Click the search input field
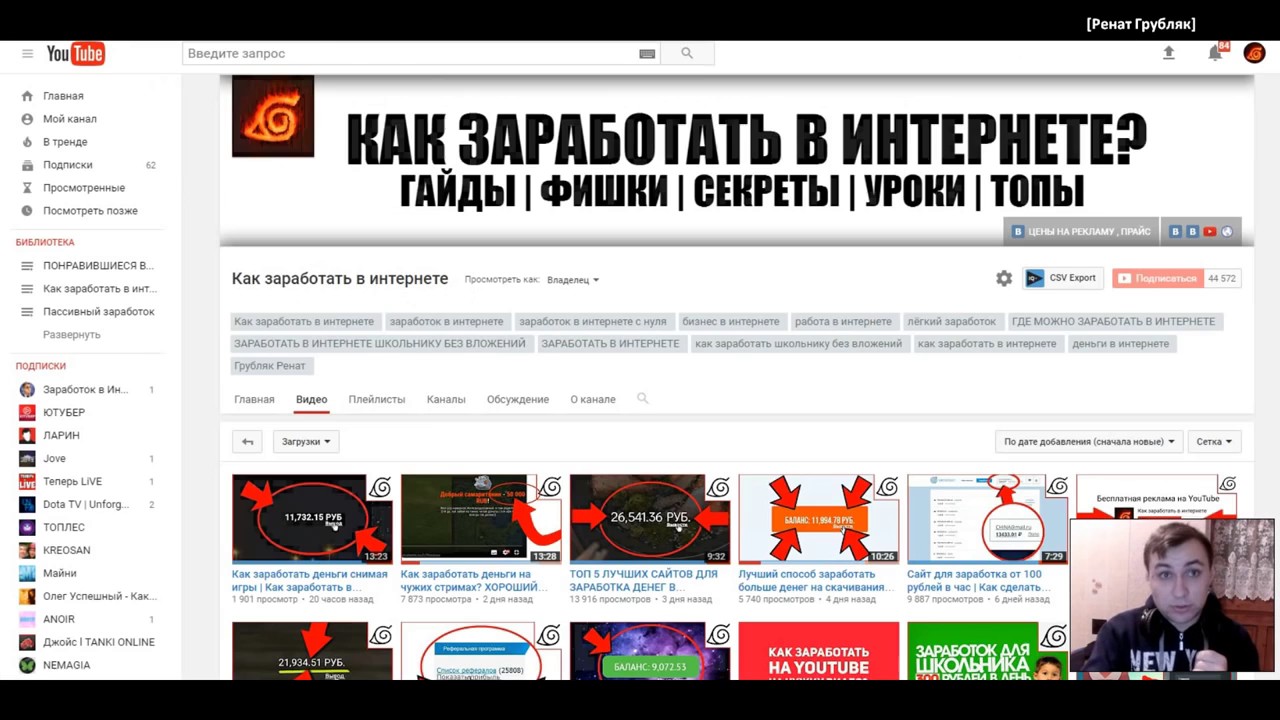 (410, 53)
